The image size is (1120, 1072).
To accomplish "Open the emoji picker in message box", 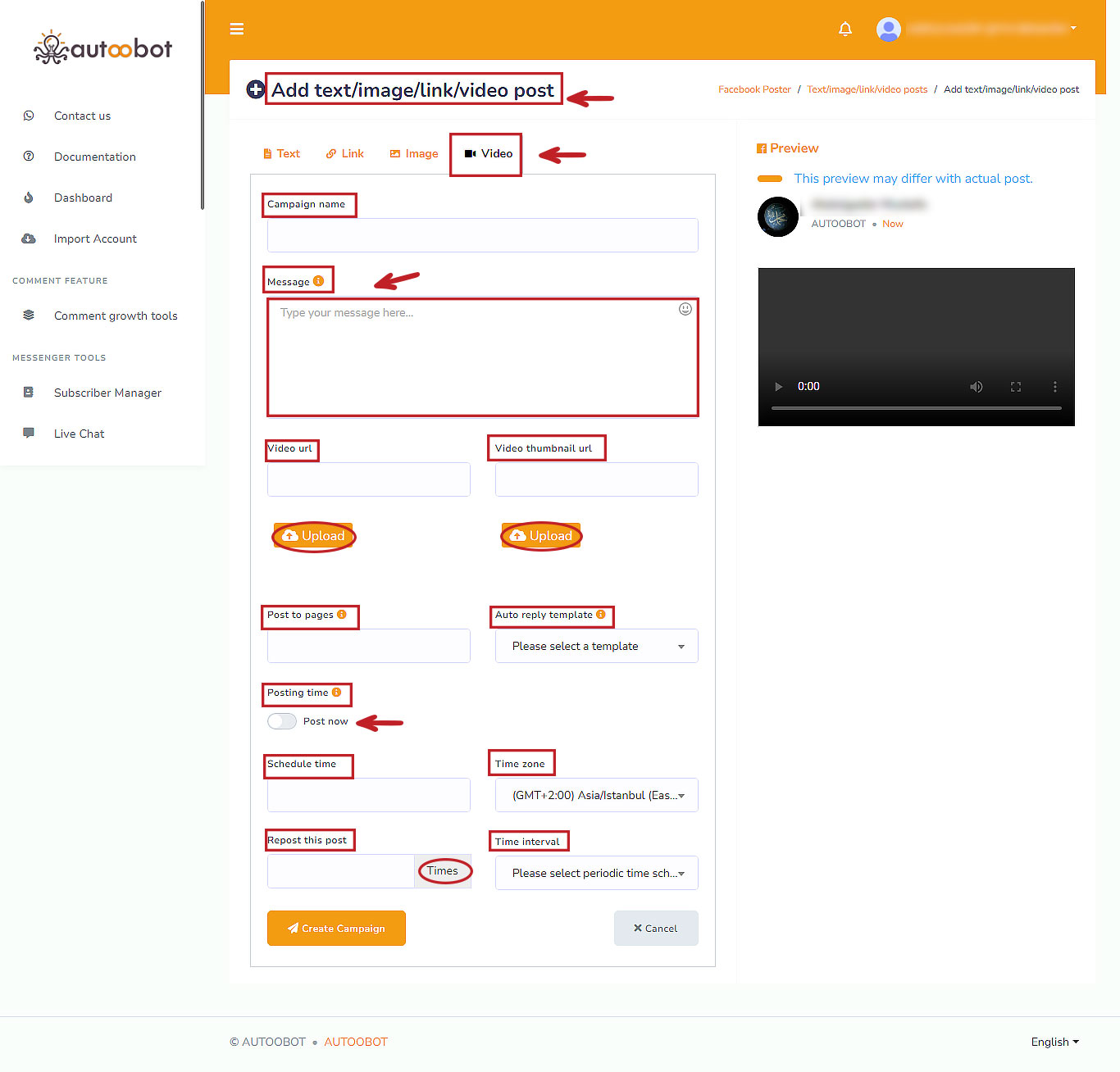I will coord(685,309).
